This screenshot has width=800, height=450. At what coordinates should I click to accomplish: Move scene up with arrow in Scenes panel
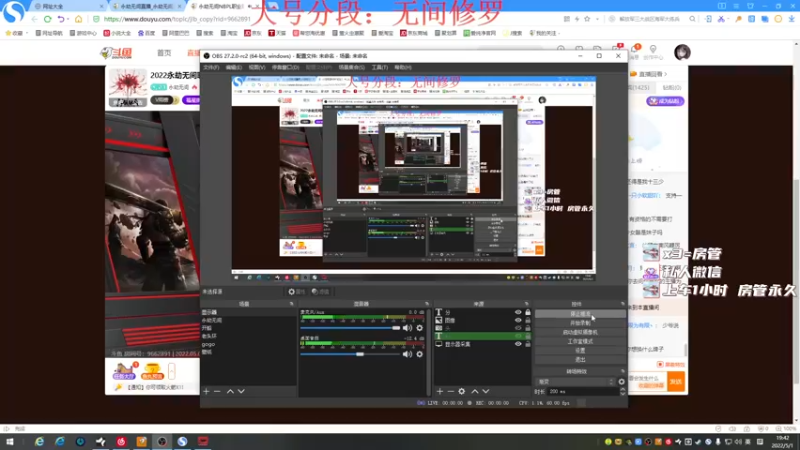point(230,391)
